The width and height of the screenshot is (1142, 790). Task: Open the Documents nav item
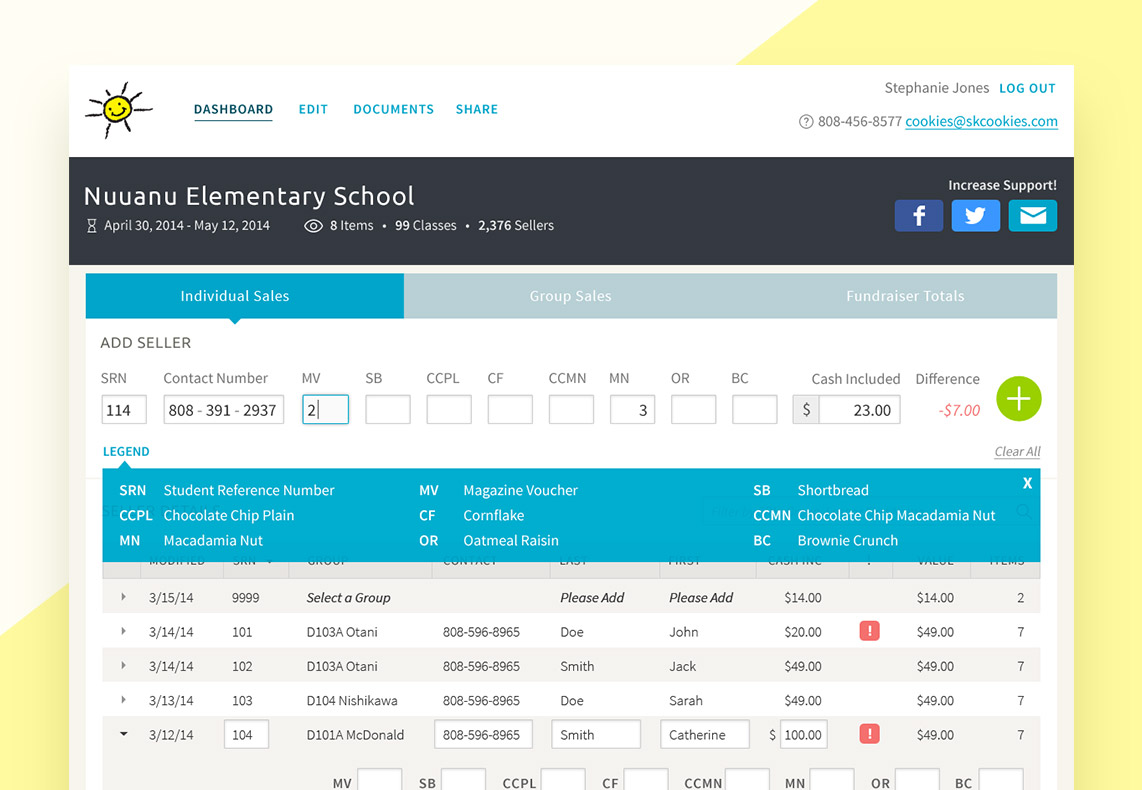(393, 109)
